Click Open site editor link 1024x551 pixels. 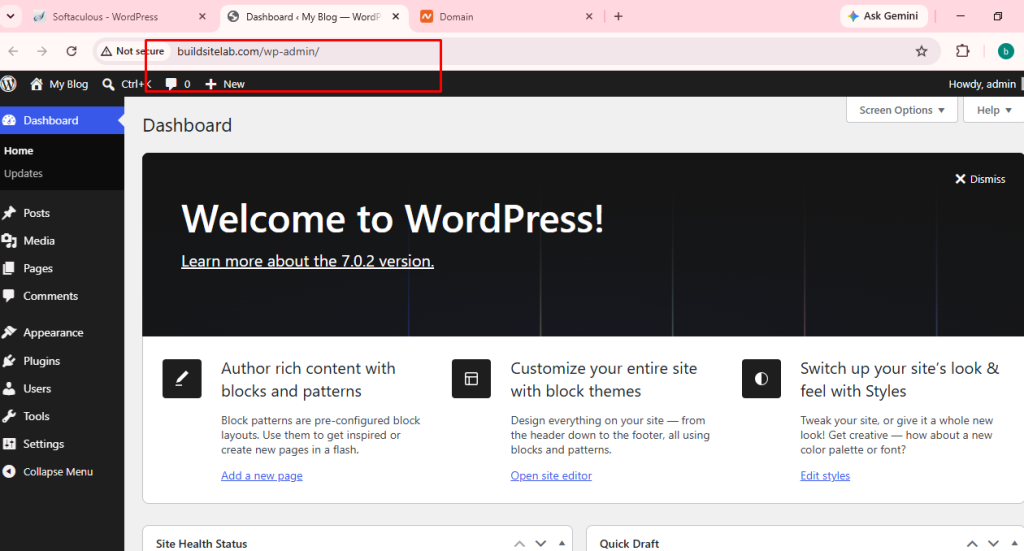pyautogui.click(x=551, y=475)
